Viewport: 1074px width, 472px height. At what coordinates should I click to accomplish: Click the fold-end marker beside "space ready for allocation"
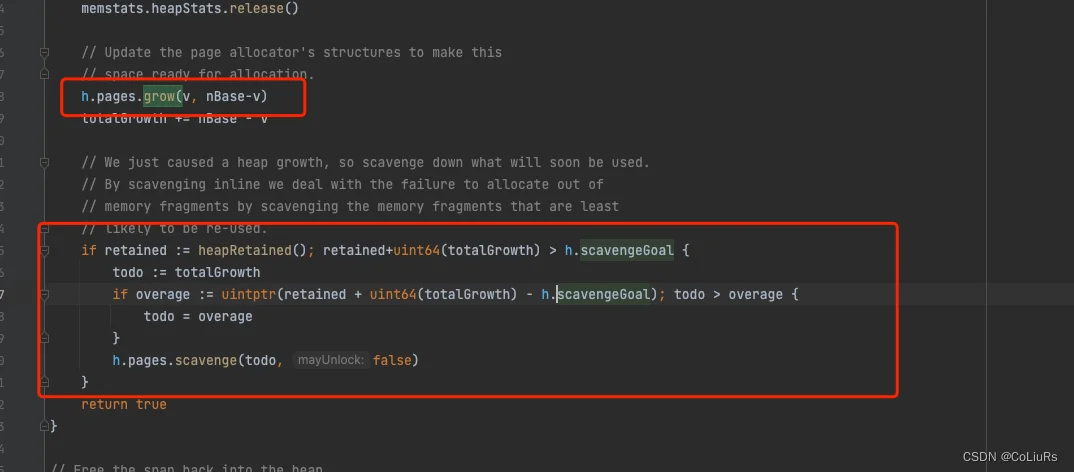pyautogui.click(x=45, y=74)
